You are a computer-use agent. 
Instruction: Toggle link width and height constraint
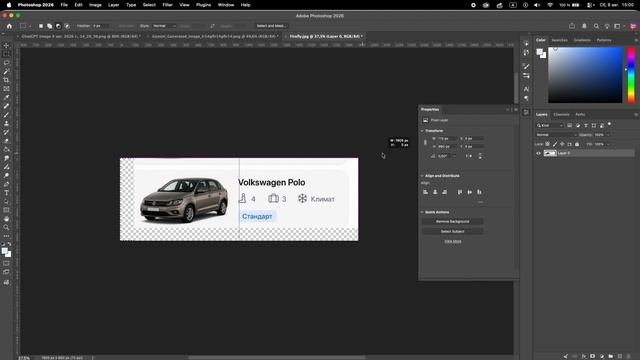click(x=425, y=142)
